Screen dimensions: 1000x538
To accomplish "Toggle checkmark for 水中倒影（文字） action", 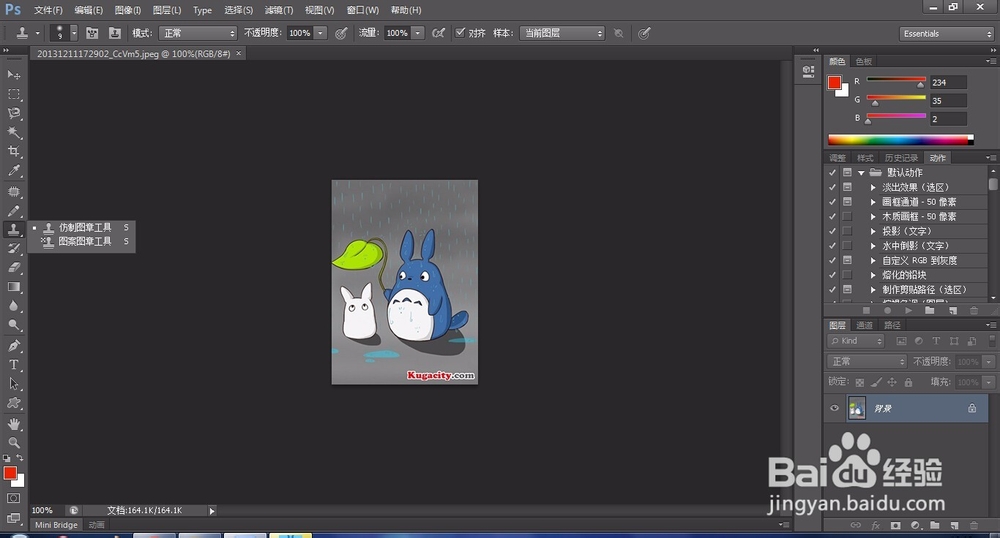I will pyautogui.click(x=832, y=246).
